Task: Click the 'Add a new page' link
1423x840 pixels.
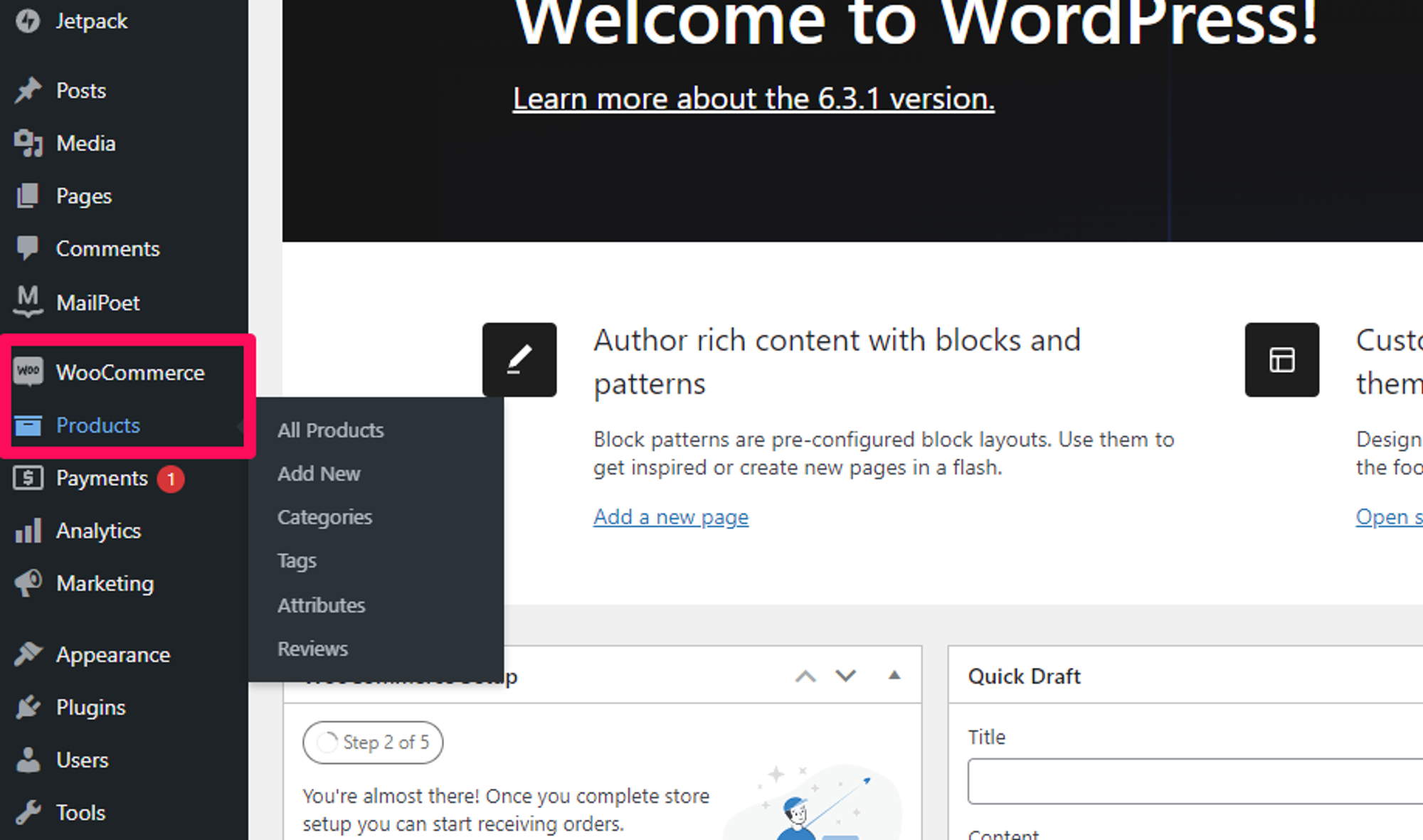Action: [670, 516]
